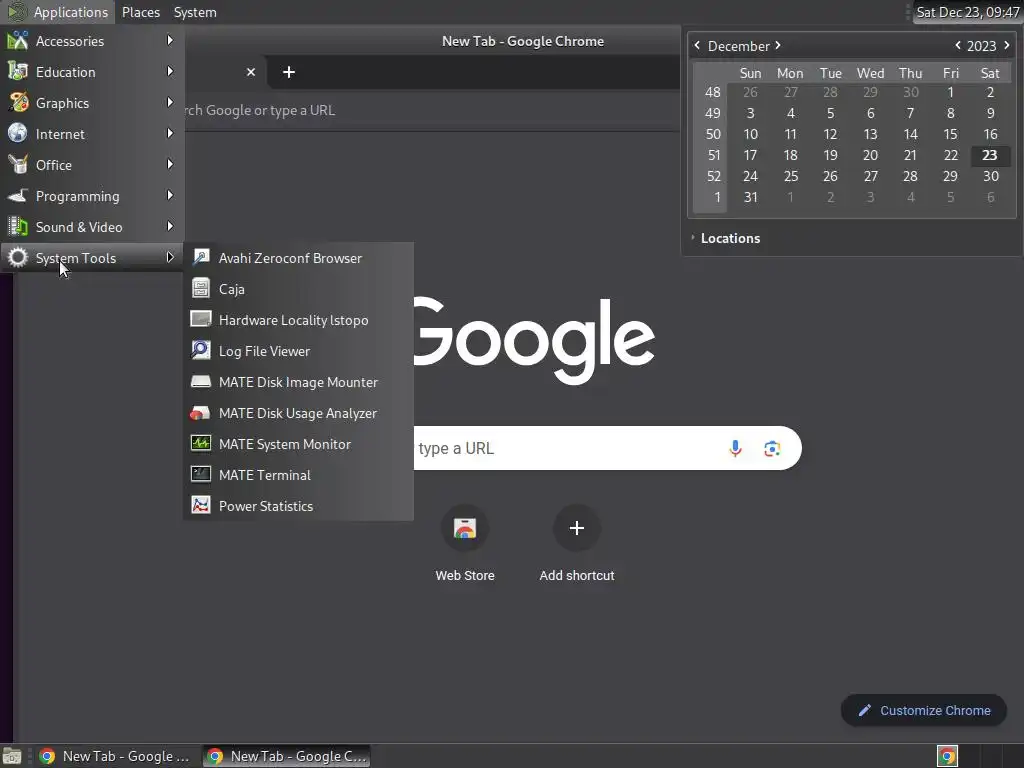Switch to second New Tab - Google C... taskbar window
Image resolution: width=1024 pixels, height=768 pixels.
[x=286, y=756]
